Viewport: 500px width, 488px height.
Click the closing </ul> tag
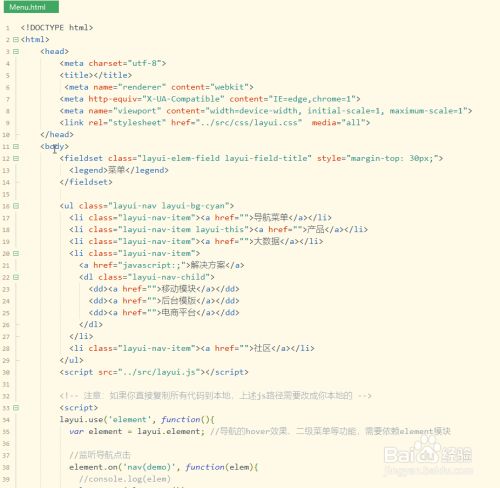(71, 360)
